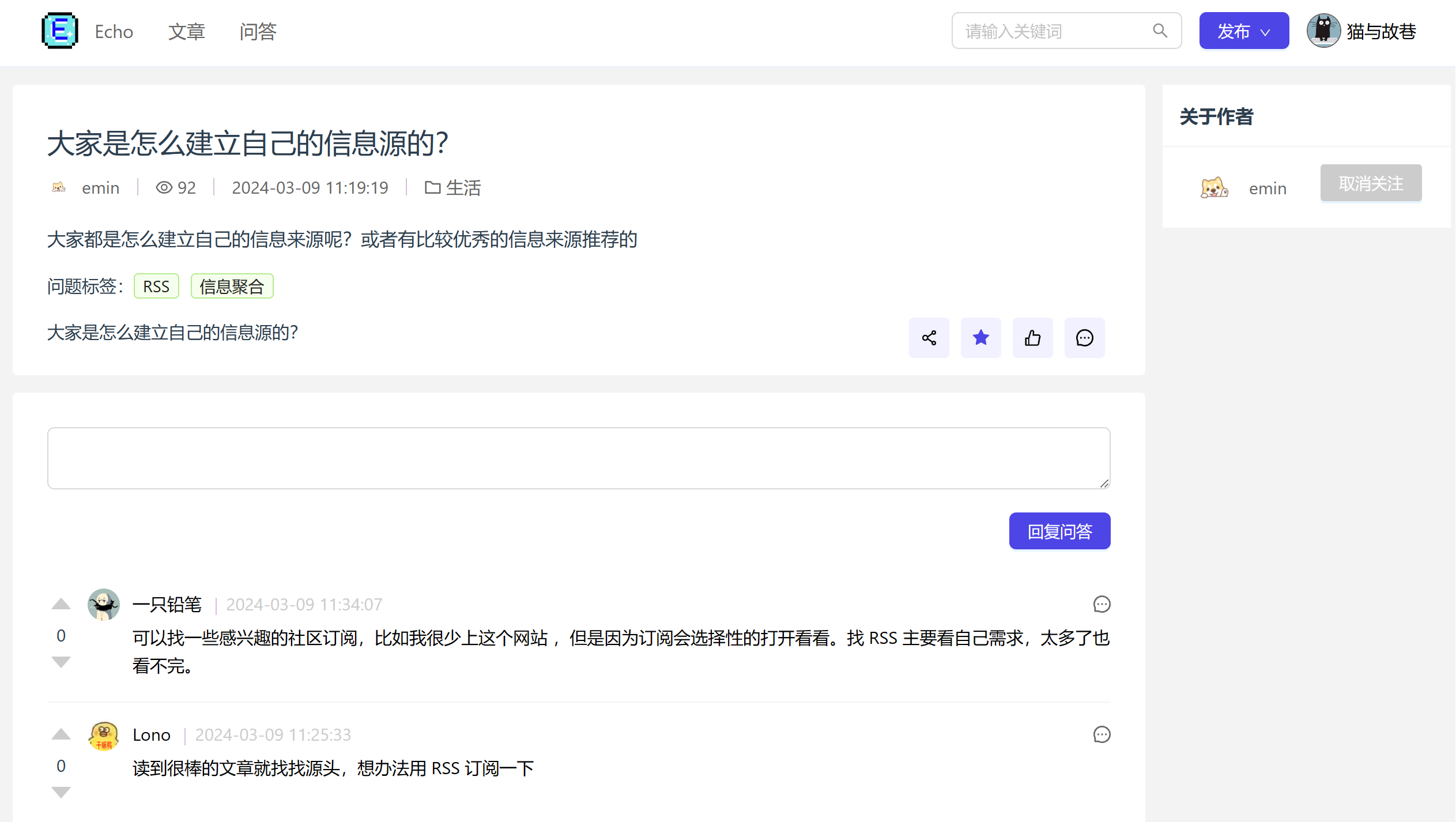Go to the 问答 tab
This screenshot has height=822, width=1456.
point(258,31)
